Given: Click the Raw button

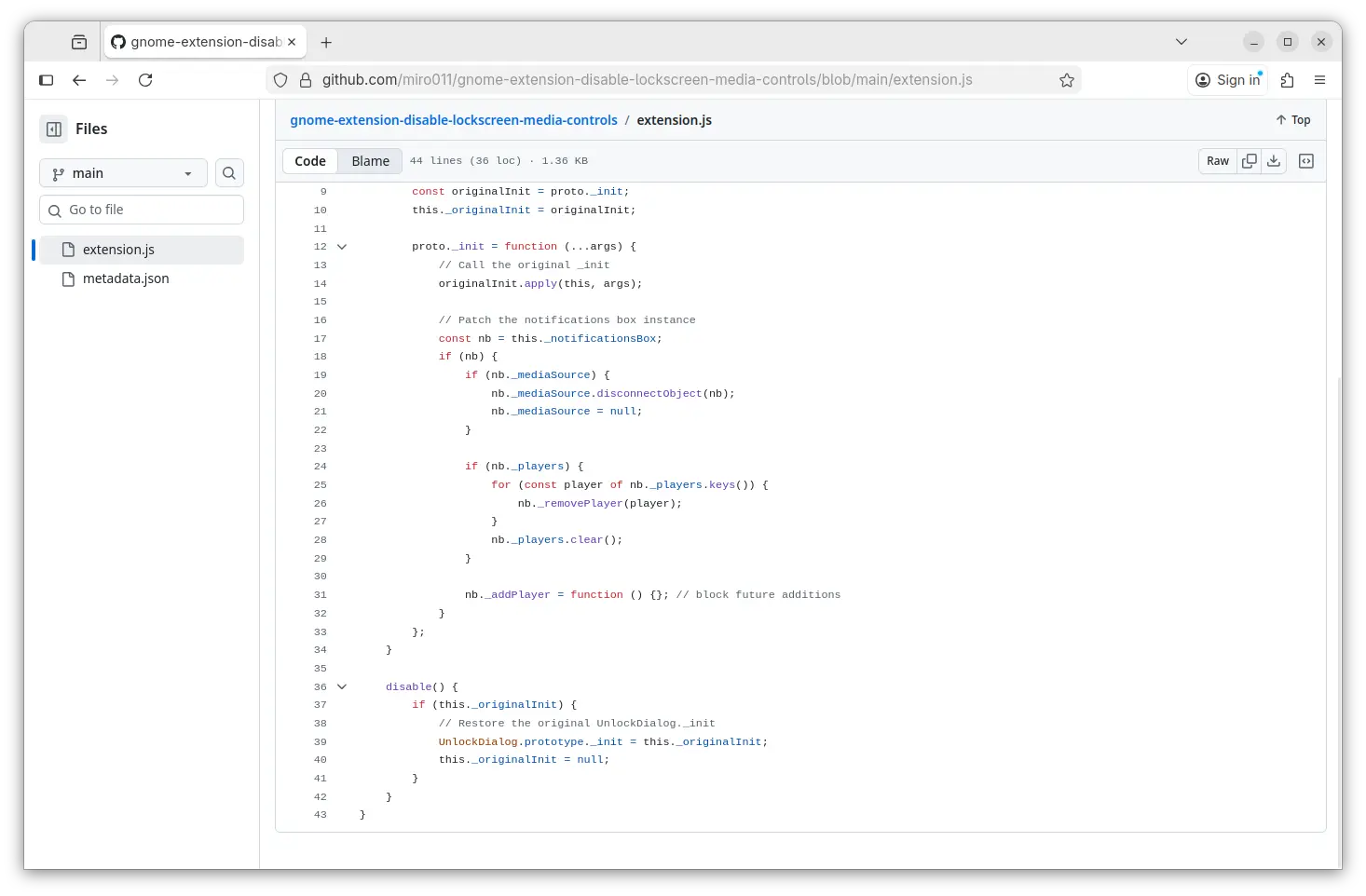Looking at the screenshot, I should coord(1218,161).
